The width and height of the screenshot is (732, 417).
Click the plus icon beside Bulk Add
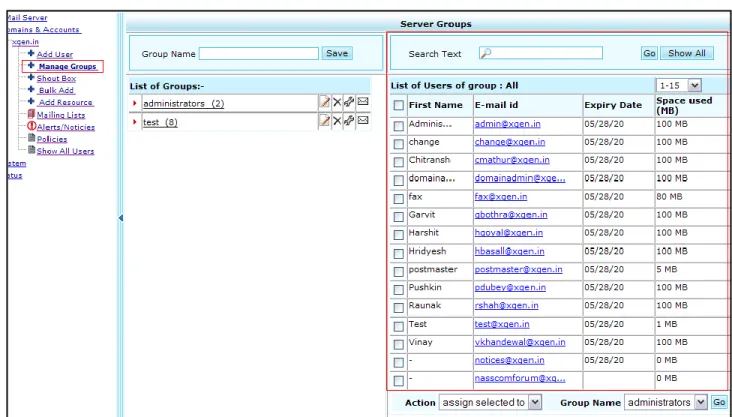(x=31, y=89)
